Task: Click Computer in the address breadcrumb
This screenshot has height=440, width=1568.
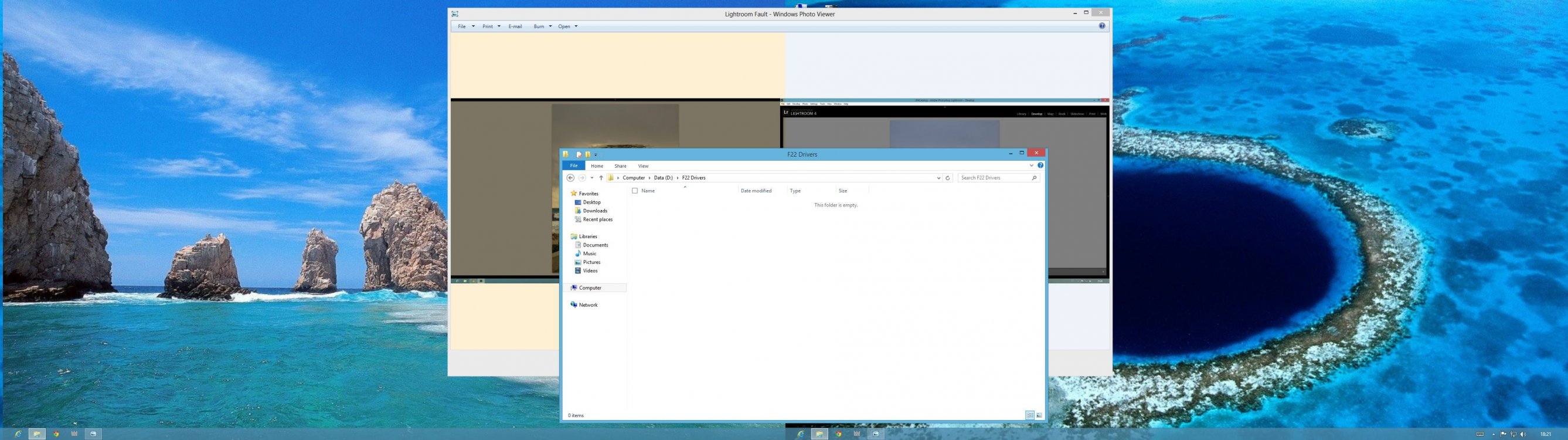Action: 634,178
